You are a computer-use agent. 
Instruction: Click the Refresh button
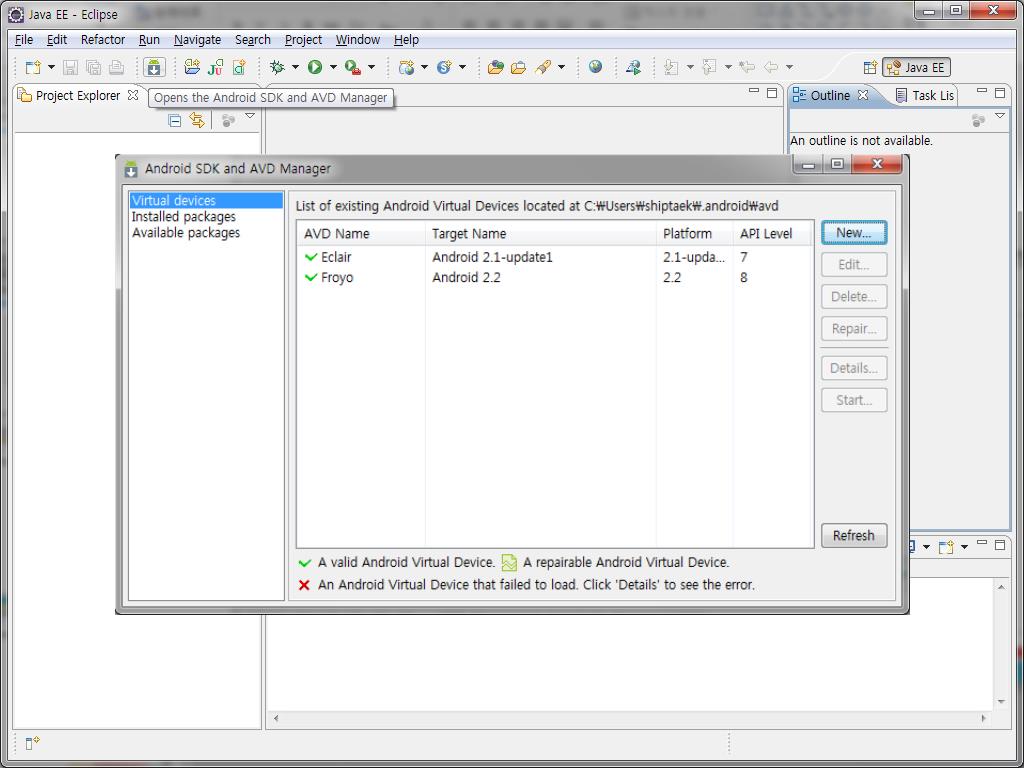point(854,536)
